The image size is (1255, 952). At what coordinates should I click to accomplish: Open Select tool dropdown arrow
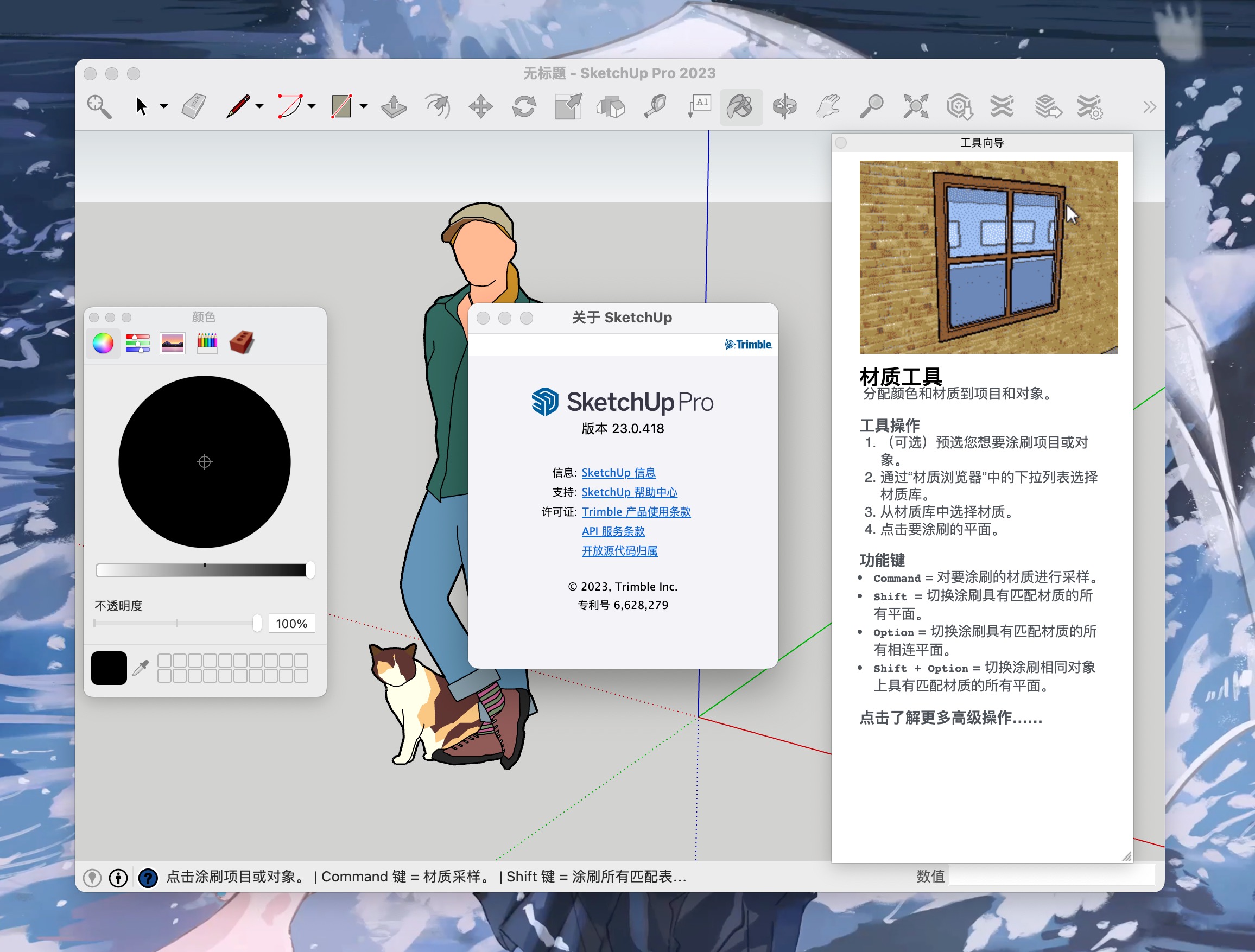pyautogui.click(x=164, y=106)
